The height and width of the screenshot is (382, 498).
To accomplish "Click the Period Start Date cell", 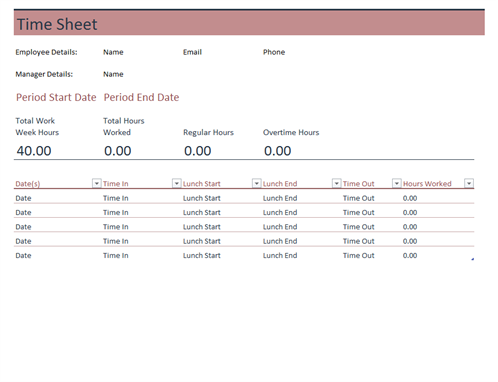I will 56,97.
